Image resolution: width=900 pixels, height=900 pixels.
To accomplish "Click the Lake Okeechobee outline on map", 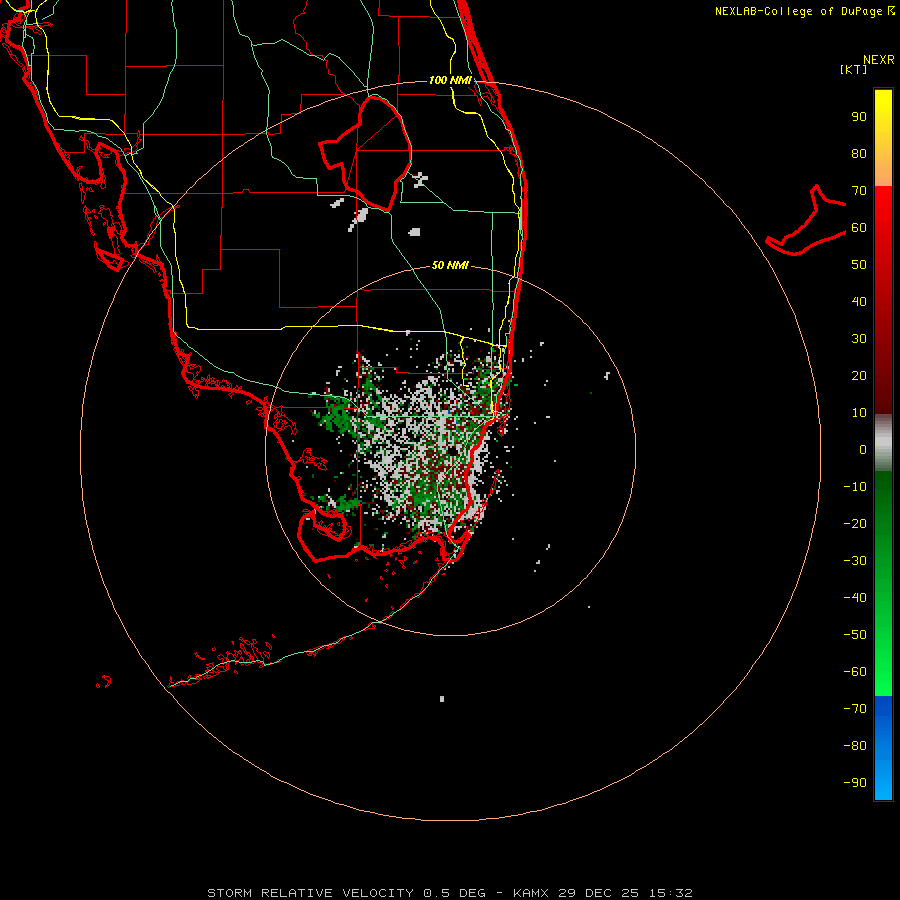I will [x=366, y=154].
